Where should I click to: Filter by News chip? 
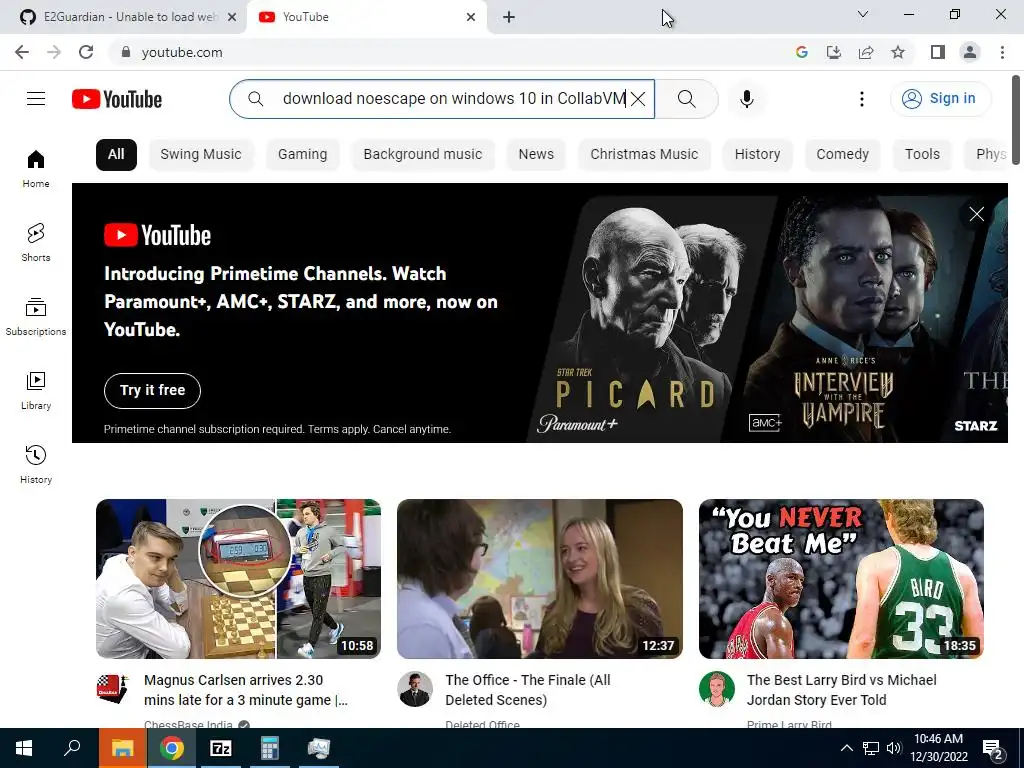(x=536, y=155)
